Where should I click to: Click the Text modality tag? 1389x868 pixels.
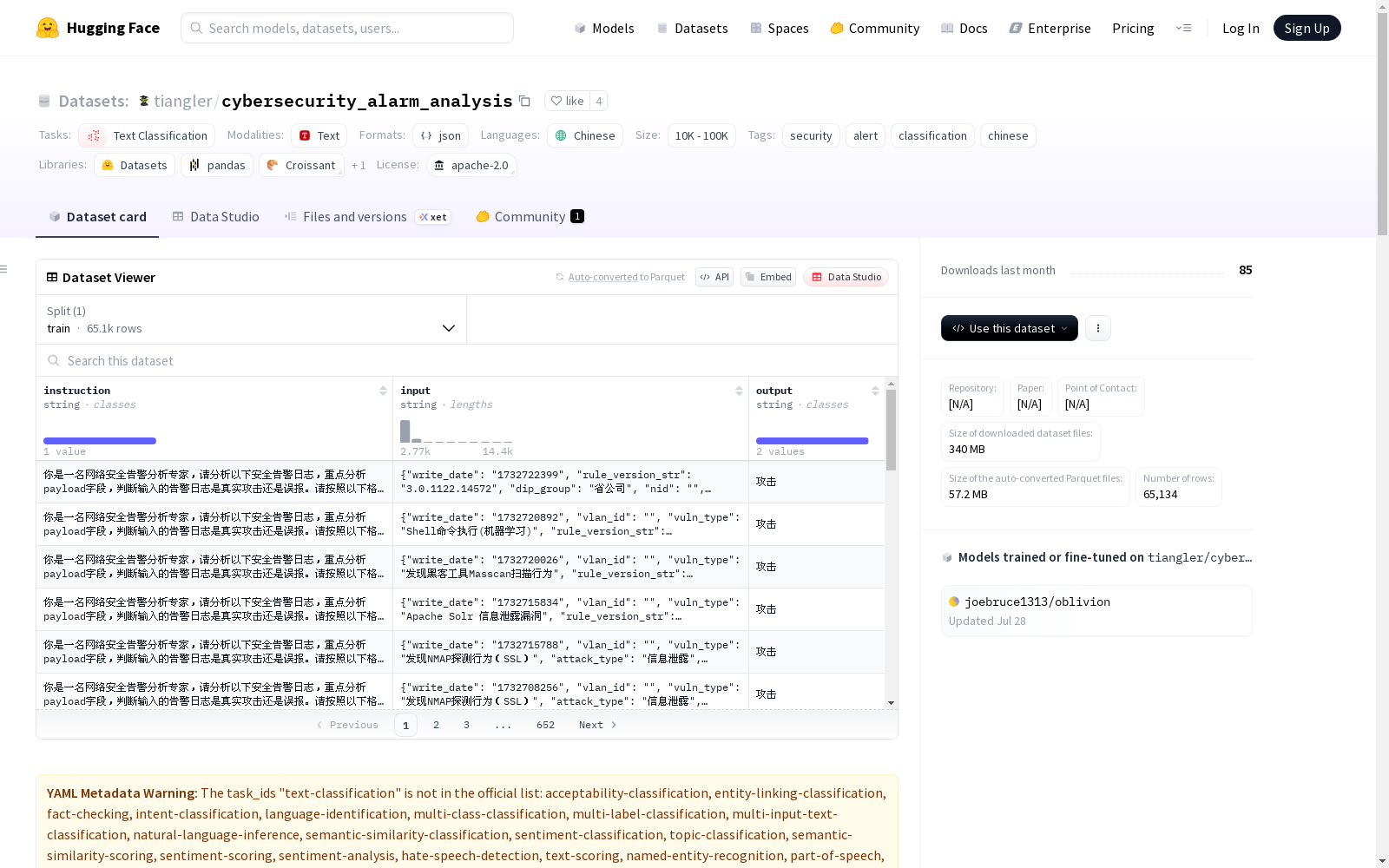point(319,135)
